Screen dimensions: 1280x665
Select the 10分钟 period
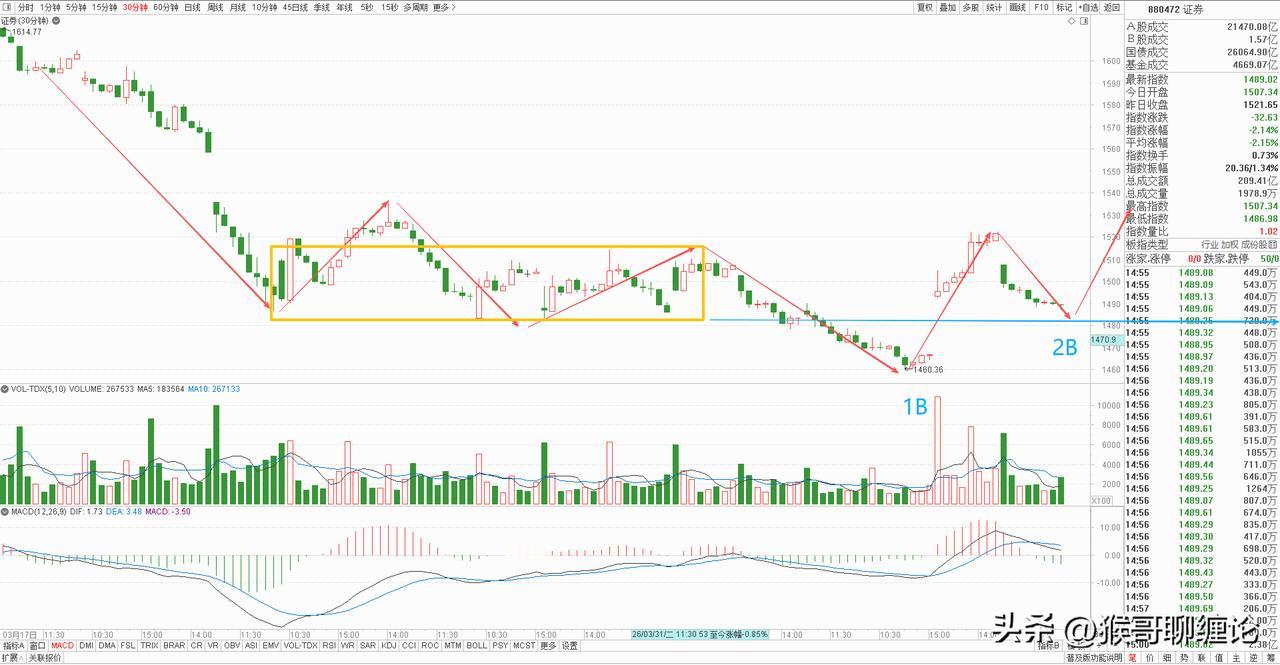coord(264,7)
